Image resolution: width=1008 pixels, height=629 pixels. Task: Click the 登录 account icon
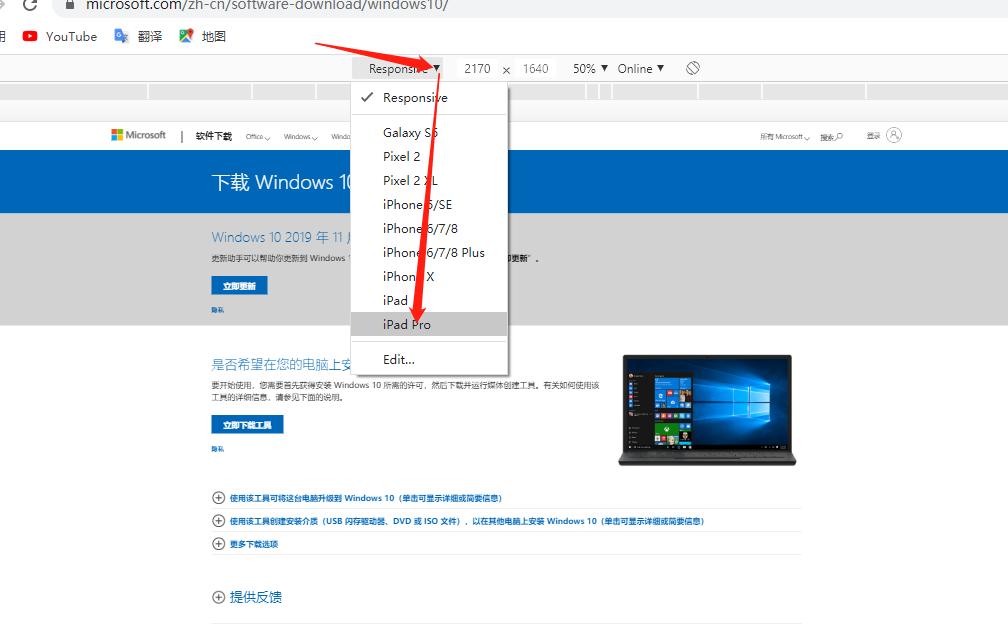(x=893, y=135)
